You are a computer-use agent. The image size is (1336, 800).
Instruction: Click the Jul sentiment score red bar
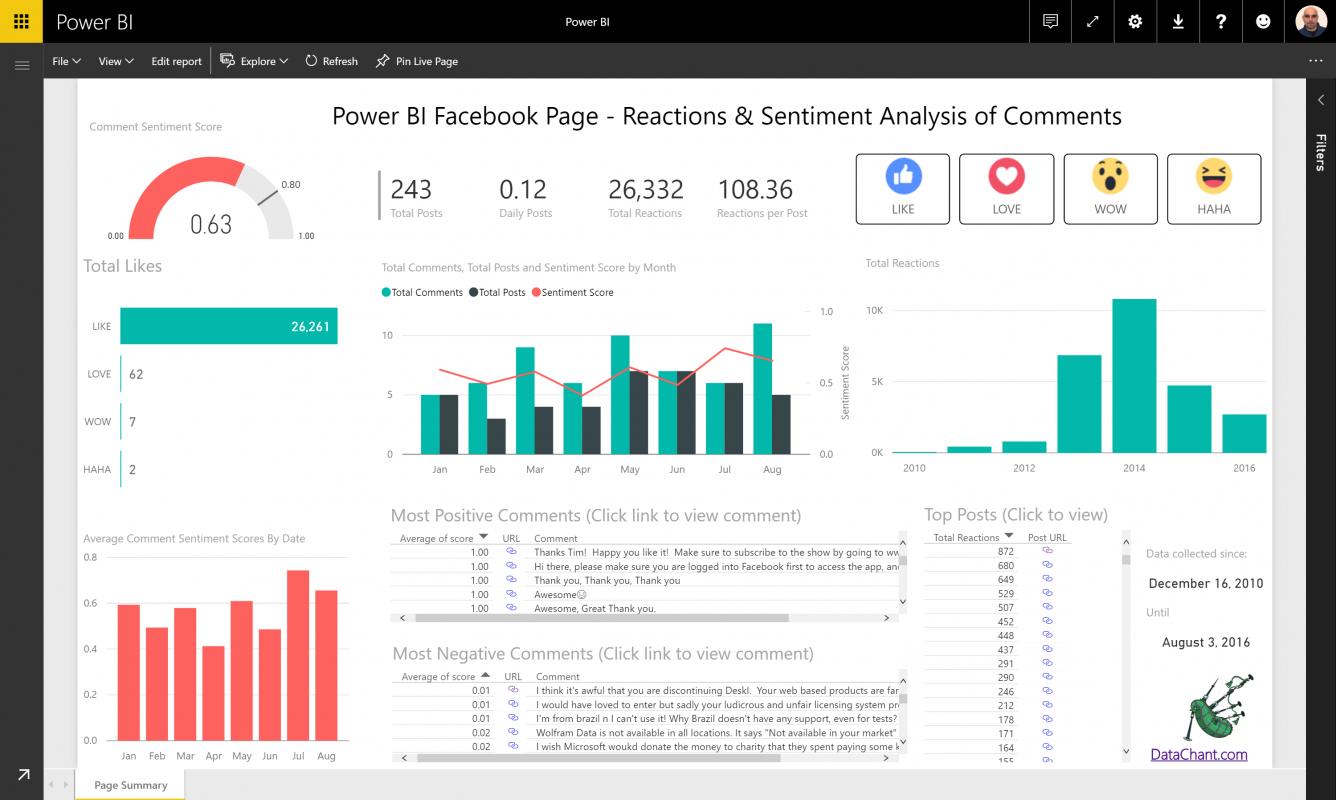pyautogui.click(x=298, y=655)
